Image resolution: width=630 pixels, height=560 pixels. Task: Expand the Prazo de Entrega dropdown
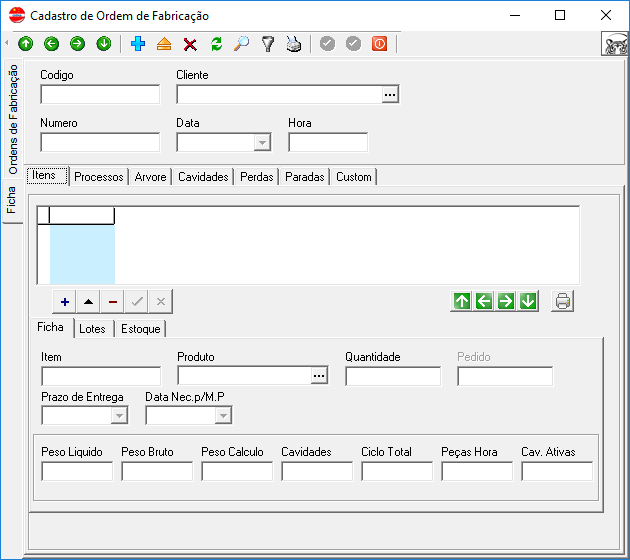119,415
